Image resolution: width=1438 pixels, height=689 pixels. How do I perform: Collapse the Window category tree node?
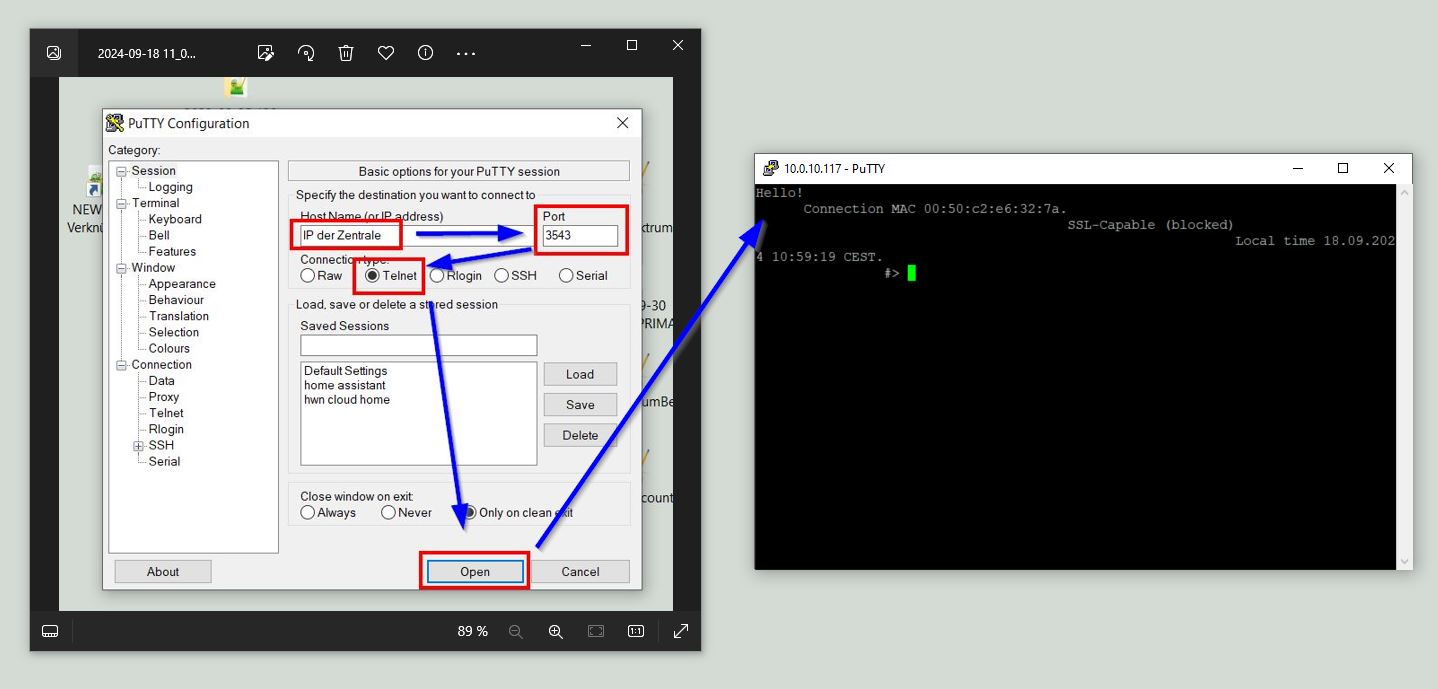[121, 268]
